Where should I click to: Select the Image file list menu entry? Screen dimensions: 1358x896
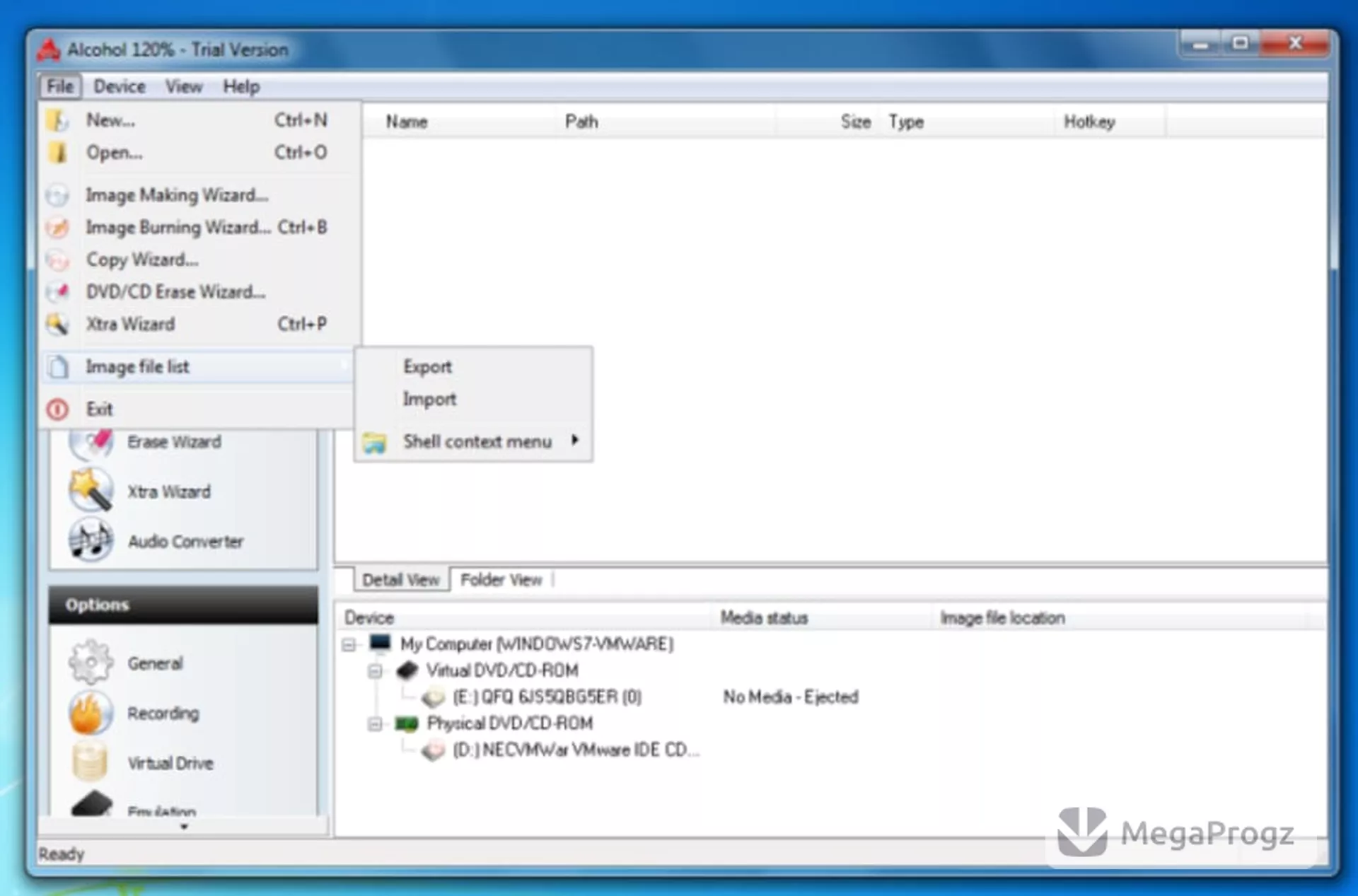tap(197, 367)
